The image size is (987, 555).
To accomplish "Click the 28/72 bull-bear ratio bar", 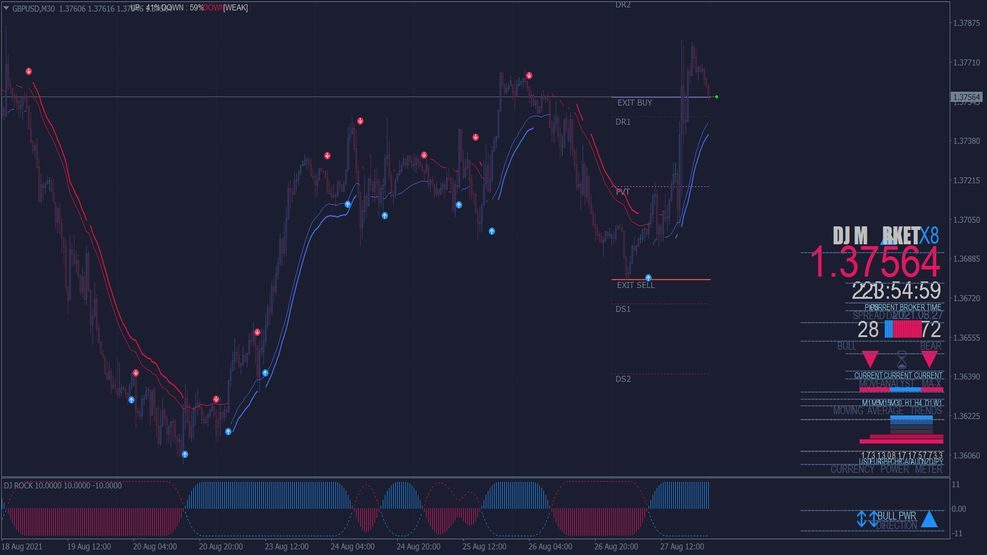I will [x=903, y=329].
